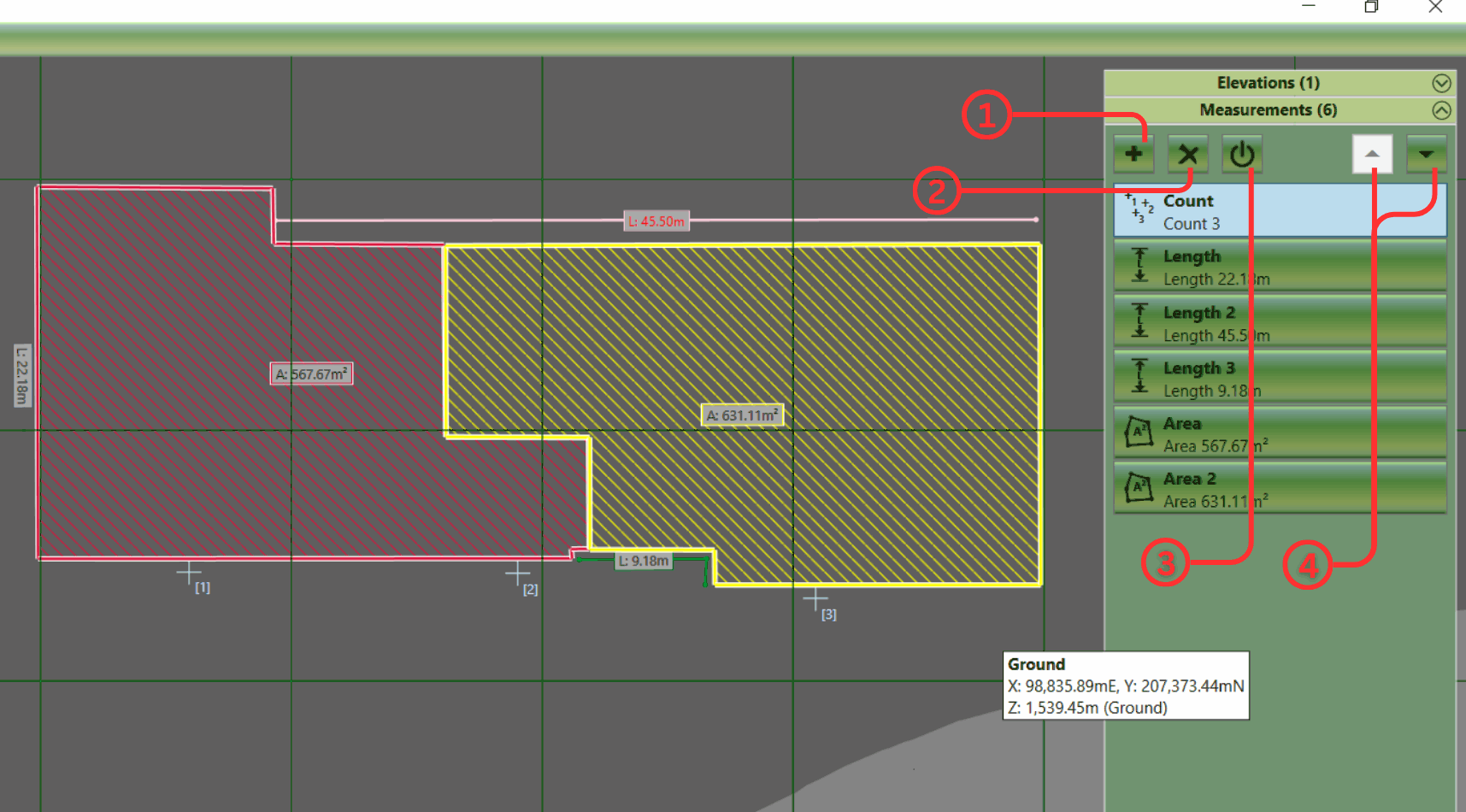Move selected measurement up in list
This screenshot has width=1466, height=812.
point(1372,155)
